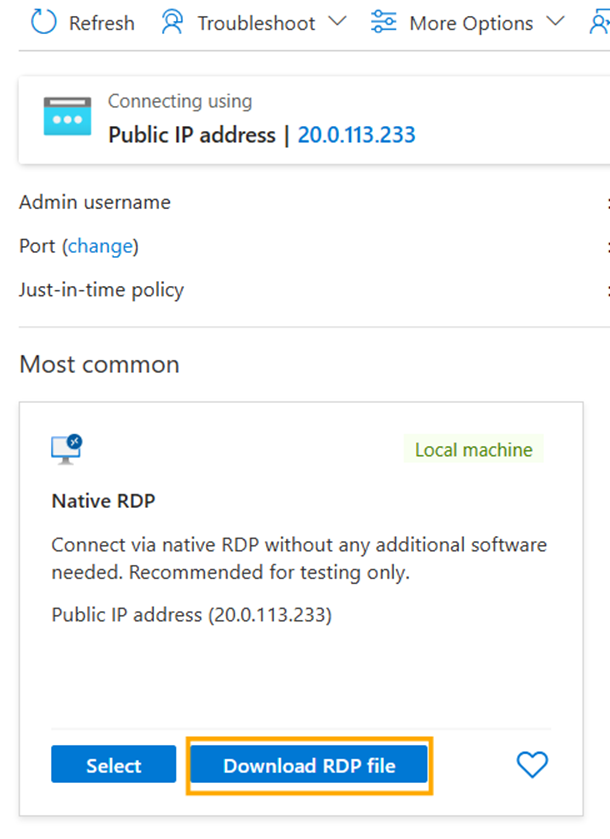
Task: Click the cut-off icon right of More Options
Action: click(x=601, y=22)
